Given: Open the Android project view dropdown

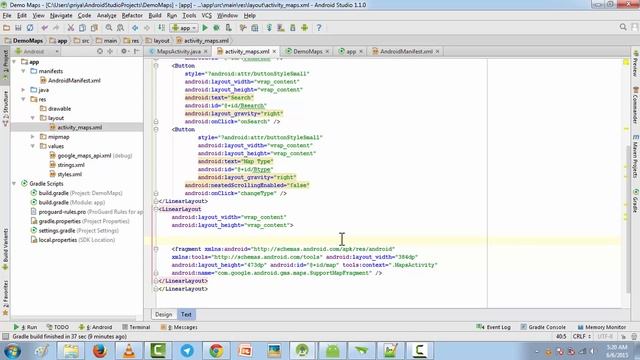Looking at the screenshot, I should [36, 51].
